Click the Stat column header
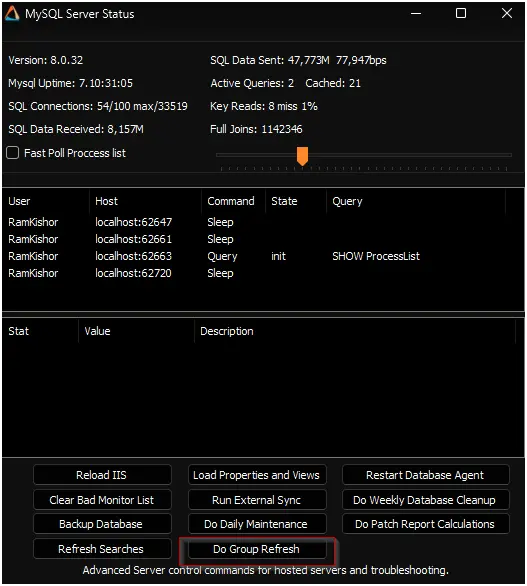The image size is (527, 586). tap(41, 331)
